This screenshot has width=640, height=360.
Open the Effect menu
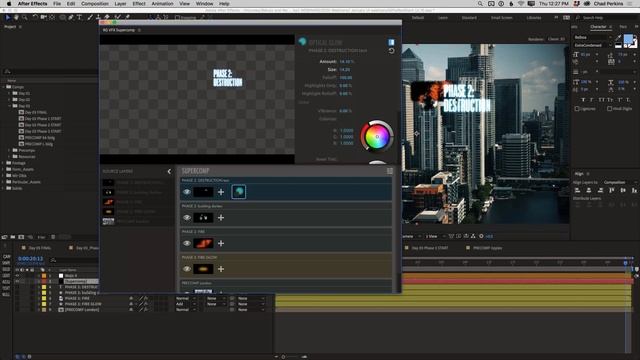coord(139,4)
